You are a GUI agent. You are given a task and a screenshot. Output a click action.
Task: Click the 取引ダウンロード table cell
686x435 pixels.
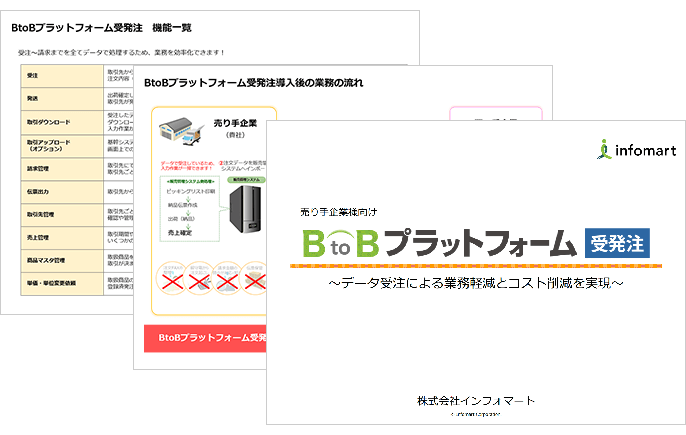(62, 122)
